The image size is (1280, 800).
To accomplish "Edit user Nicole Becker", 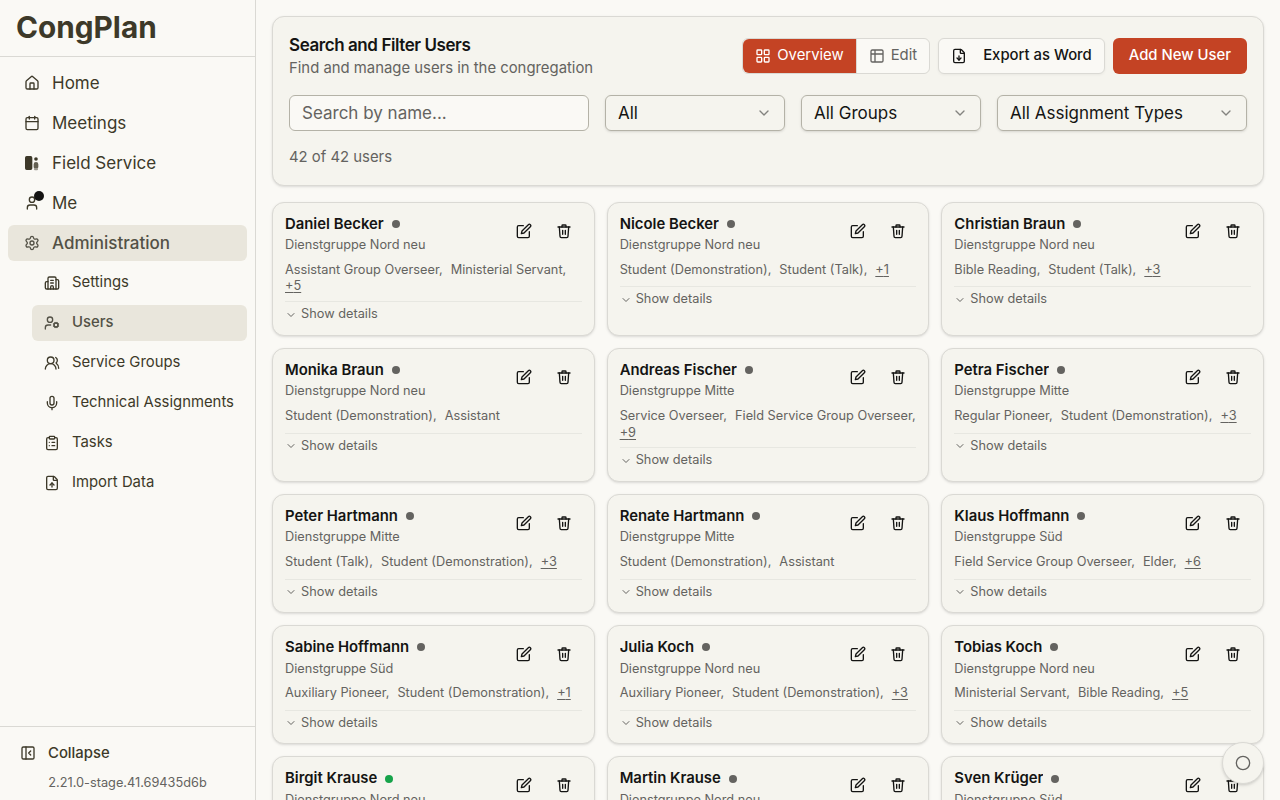I will pos(858,231).
